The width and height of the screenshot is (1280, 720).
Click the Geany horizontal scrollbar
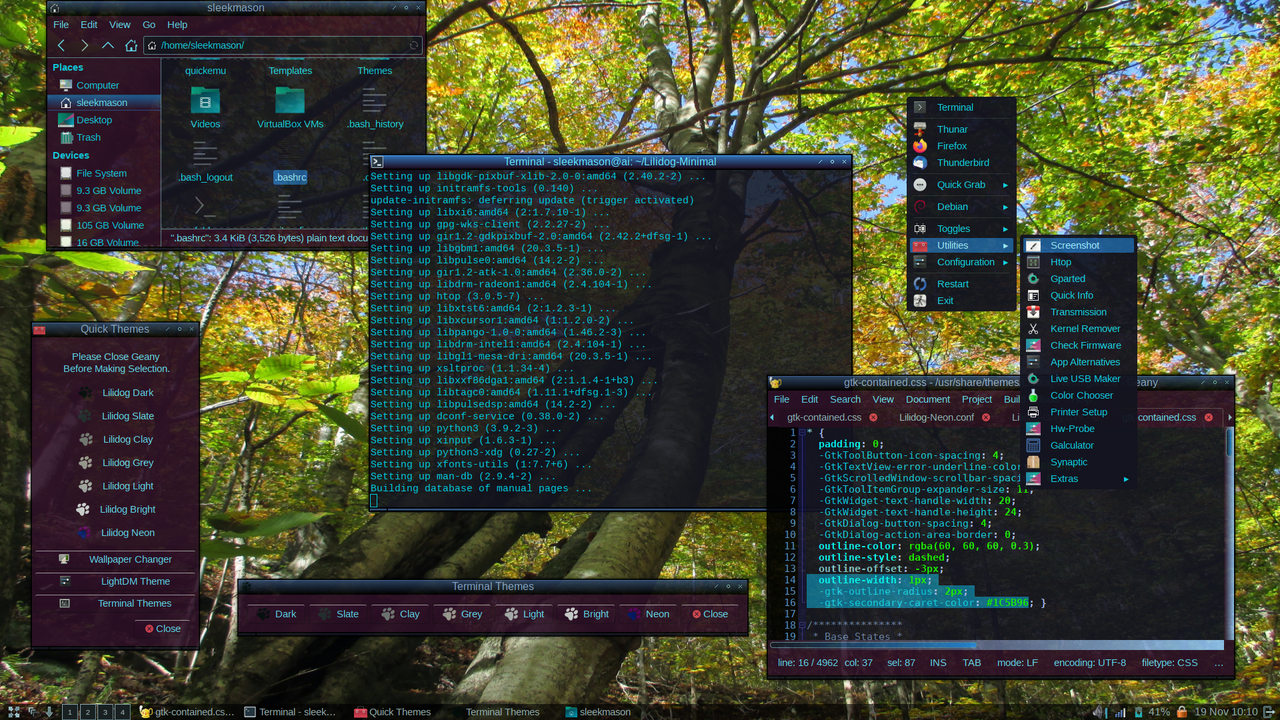pyautogui.click(x=997, y=645)
